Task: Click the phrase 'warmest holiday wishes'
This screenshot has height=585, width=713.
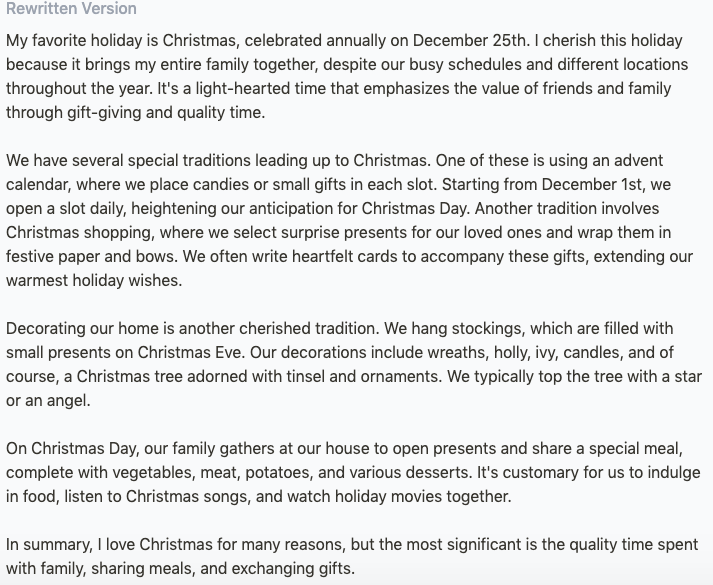Action: tap(94, 280)
